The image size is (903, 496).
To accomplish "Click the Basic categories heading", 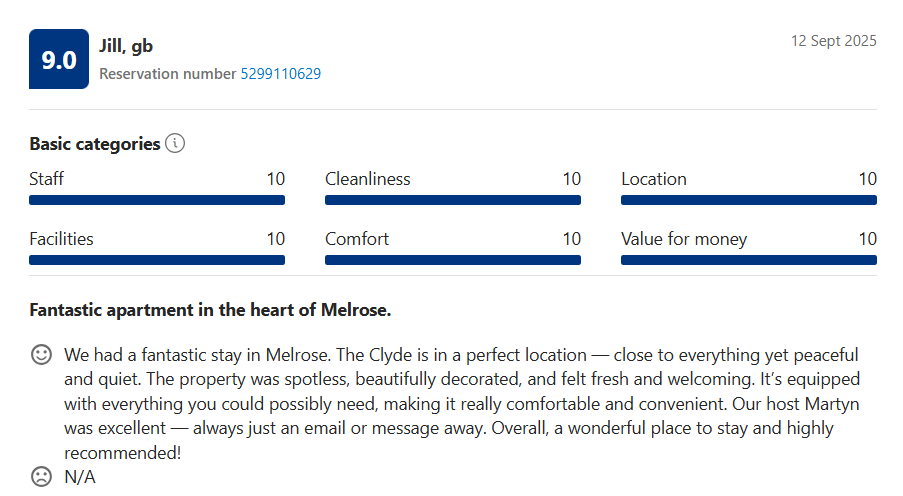I will 95,144.
